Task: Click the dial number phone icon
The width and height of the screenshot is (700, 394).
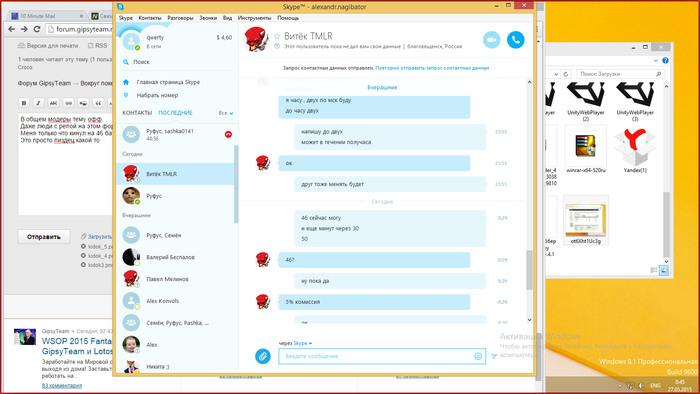Action: (x=126, y=95)
